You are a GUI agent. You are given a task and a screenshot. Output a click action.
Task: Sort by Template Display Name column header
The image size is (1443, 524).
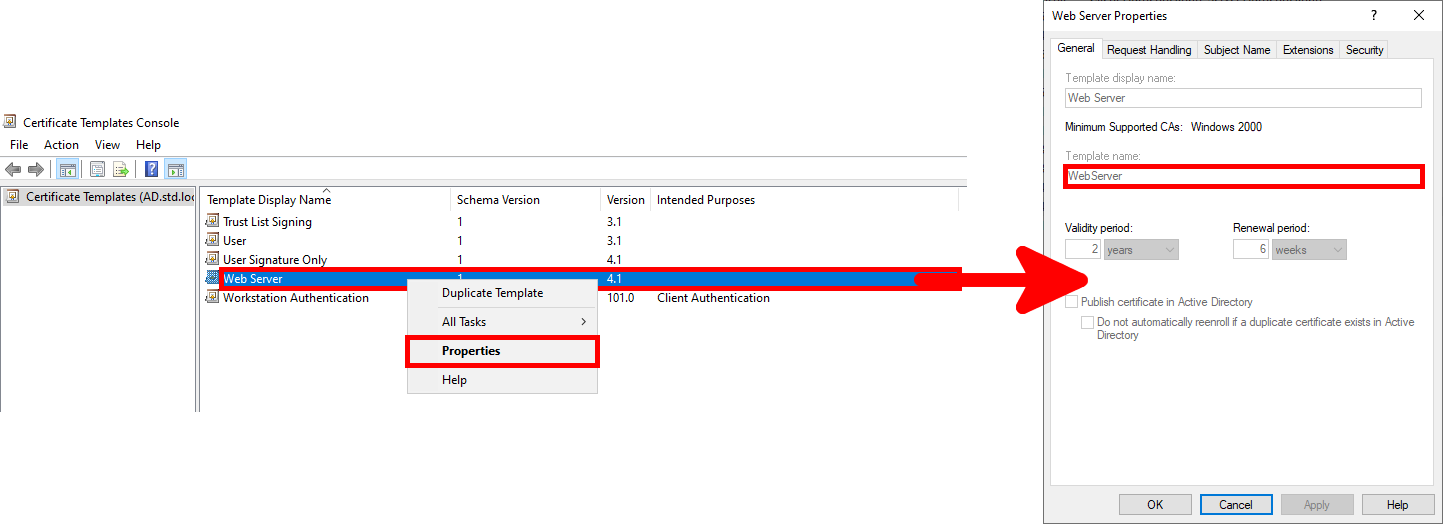click(325, 200)
